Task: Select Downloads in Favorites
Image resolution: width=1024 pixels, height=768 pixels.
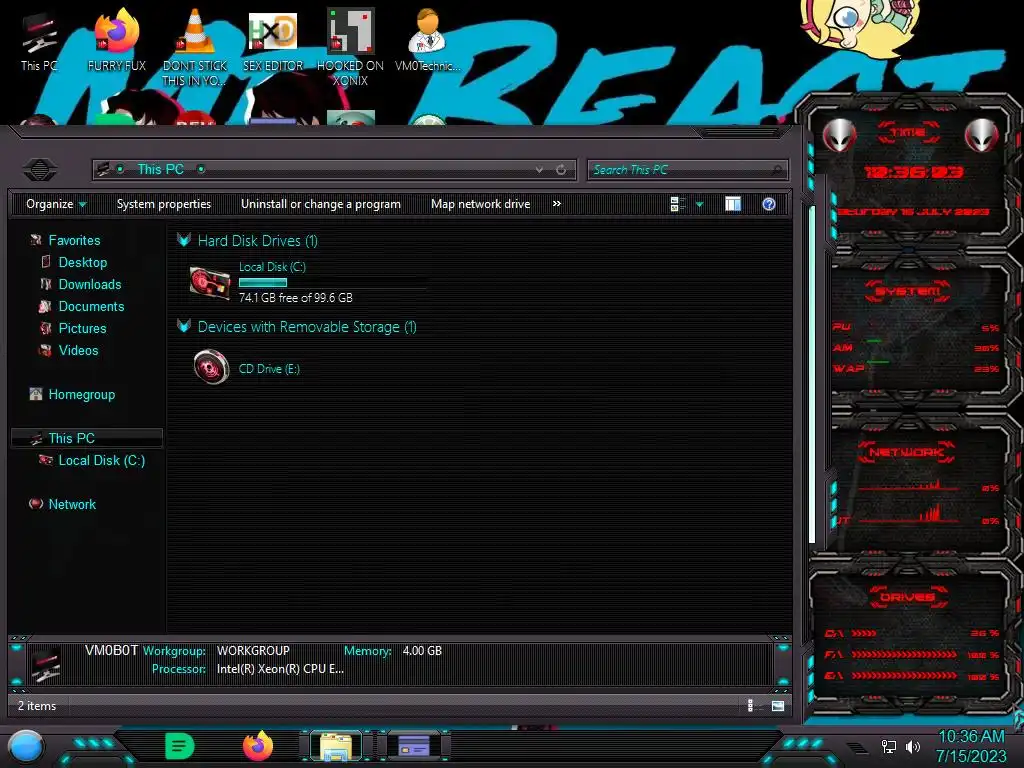Action: pyautogui.click(x=90, y=285)
